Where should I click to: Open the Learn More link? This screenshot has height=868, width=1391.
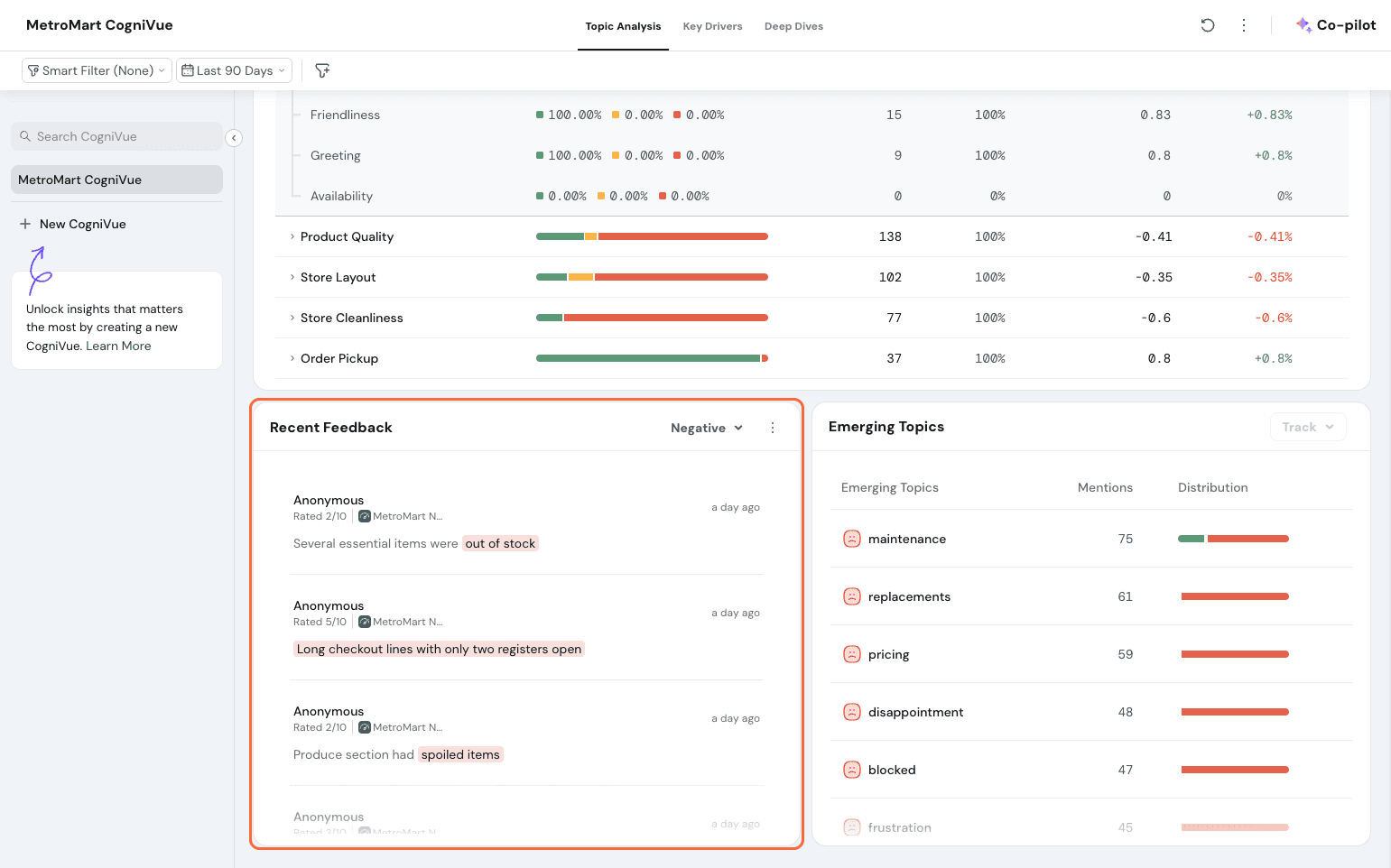pos(118,346)
